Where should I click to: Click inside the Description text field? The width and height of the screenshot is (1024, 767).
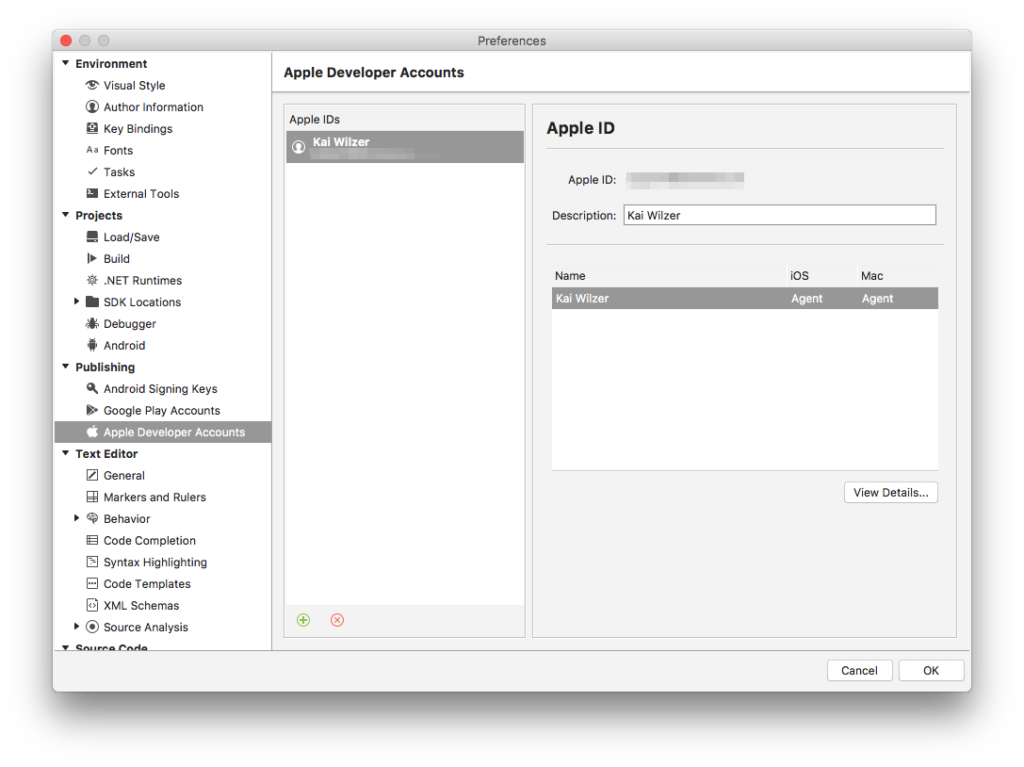(779, 214)
